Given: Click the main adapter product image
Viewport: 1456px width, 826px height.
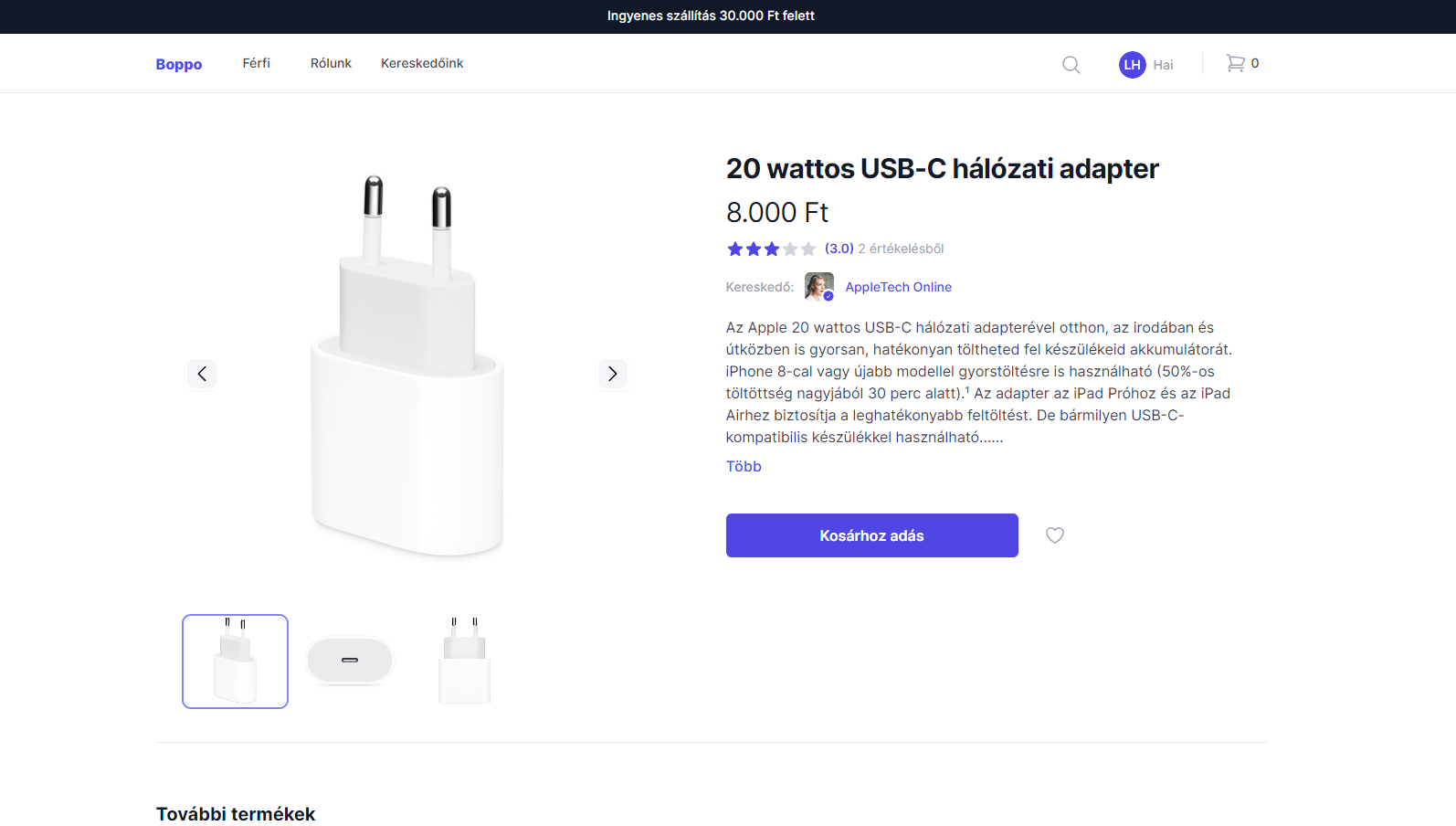Looking at the screenshot, I should point(407,365).
